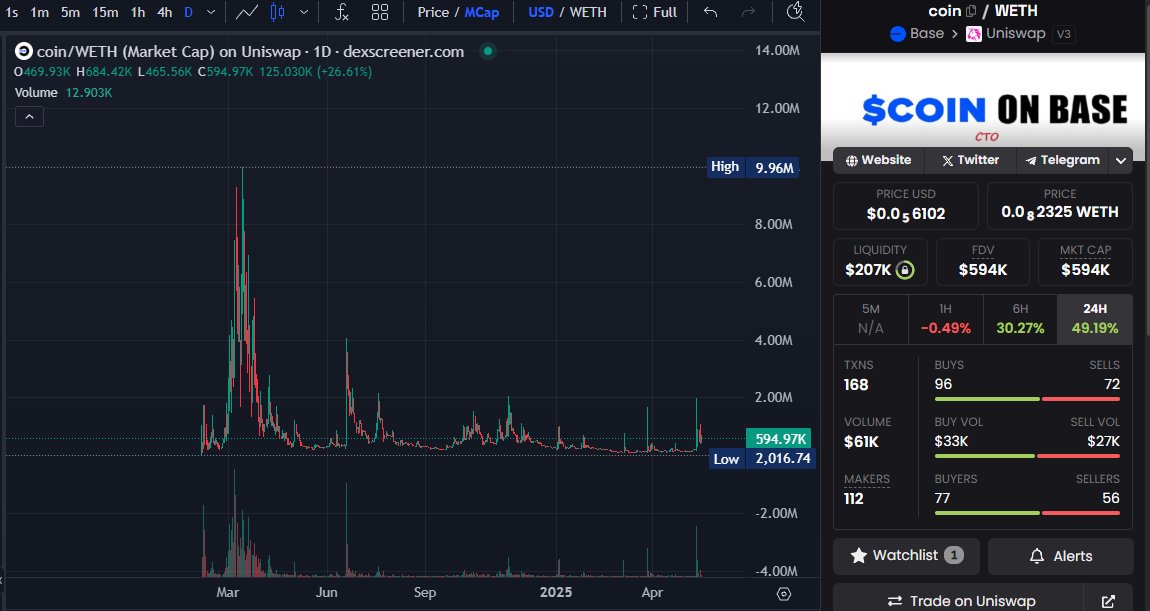Click the green market status dot
Viewport: 1150px width, 611px height.
[488, 51]
